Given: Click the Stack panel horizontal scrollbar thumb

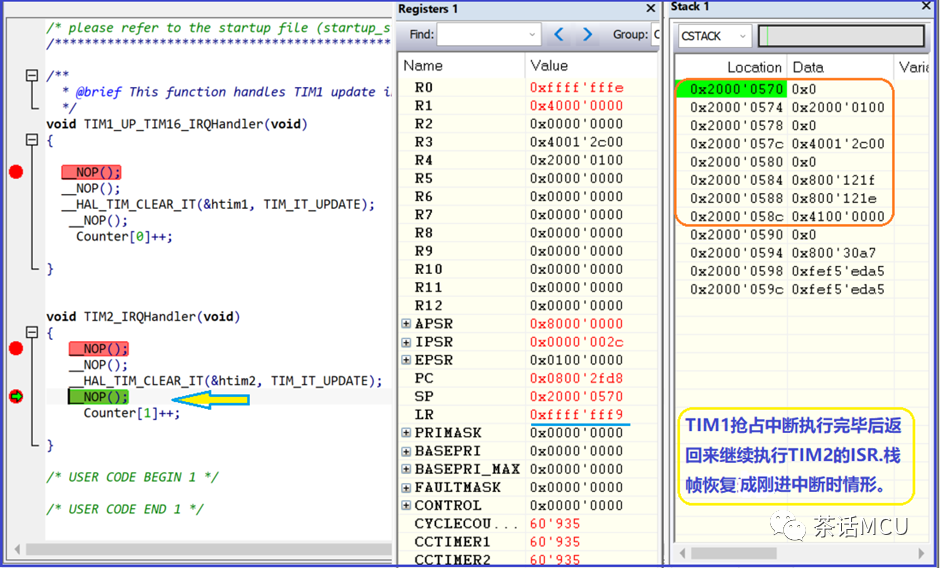Looking at the screenshot, I should pos(734,552).
